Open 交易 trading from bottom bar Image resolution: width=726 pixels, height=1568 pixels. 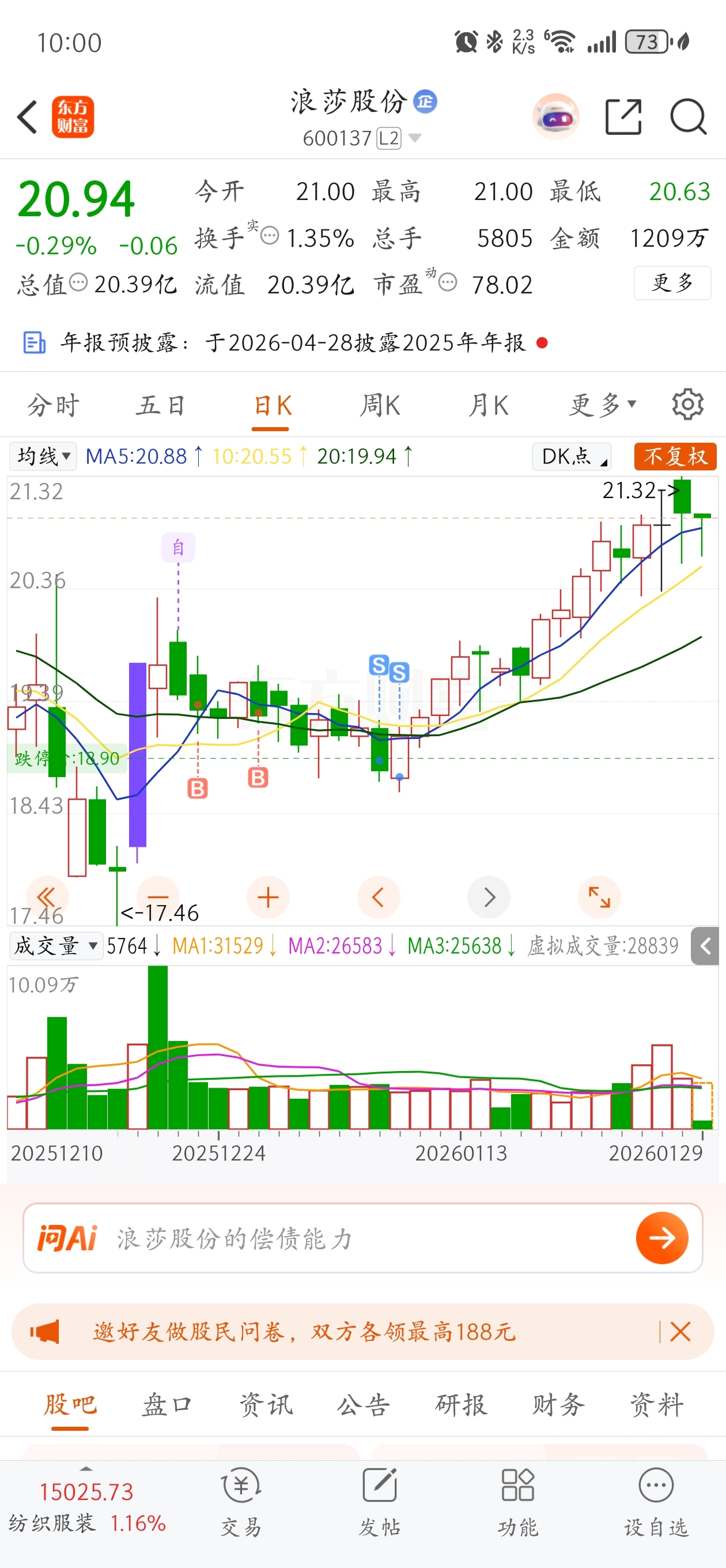(x=241, y=1502)
